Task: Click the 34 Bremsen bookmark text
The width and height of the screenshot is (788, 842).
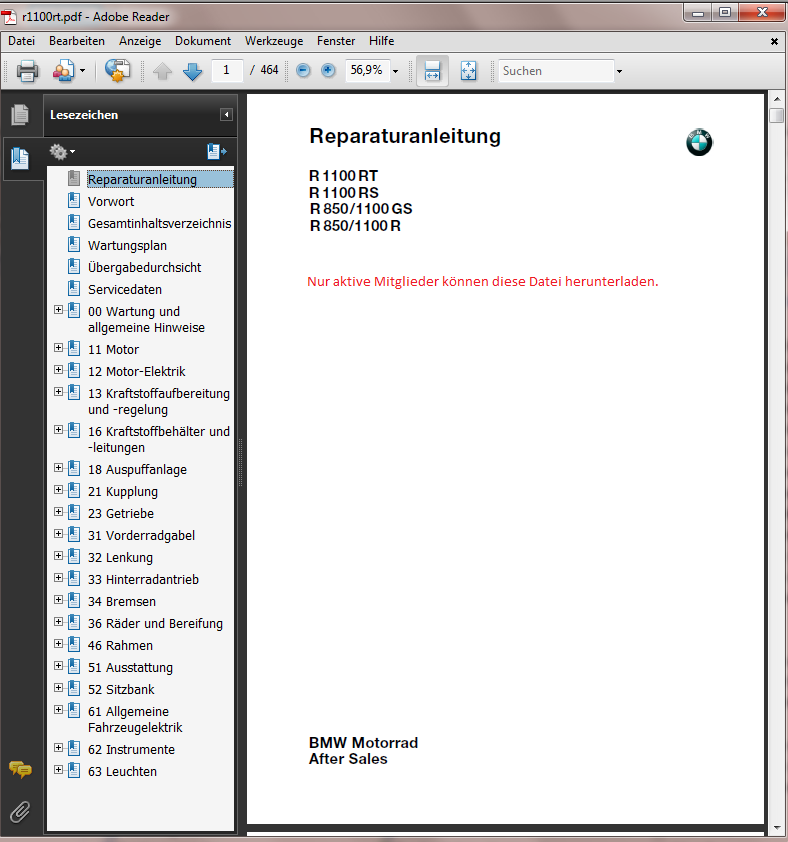Action: [x=122, y=601]
